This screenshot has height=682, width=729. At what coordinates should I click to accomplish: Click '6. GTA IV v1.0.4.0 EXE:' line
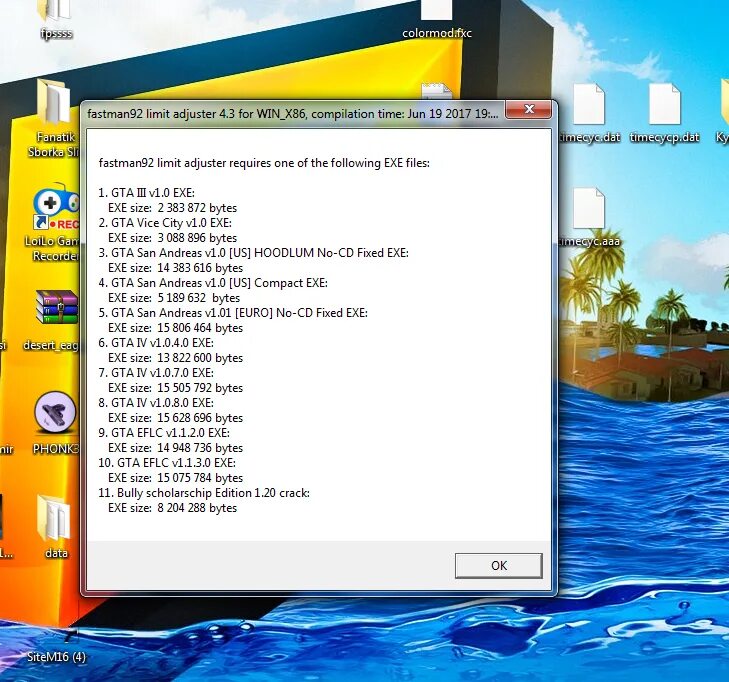coord(156,343)
